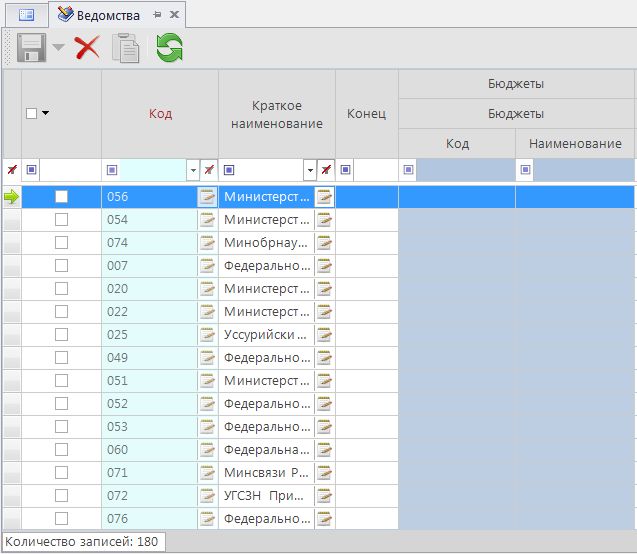Viewport: 637px width, 554px height.
Task: Open the first tab with the table icon
Action: click(x=26, y=15)
